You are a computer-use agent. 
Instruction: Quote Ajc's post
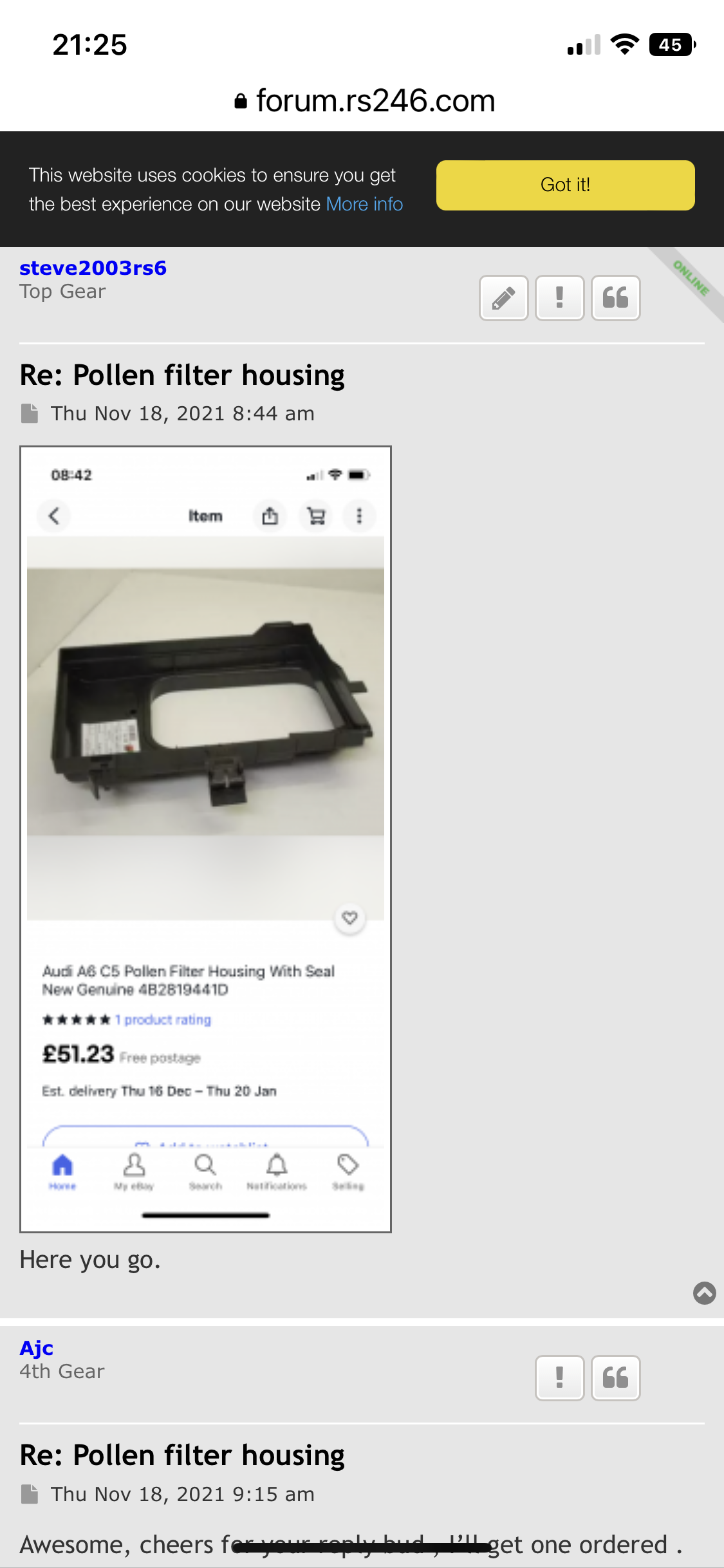(x=615, y=1378)
